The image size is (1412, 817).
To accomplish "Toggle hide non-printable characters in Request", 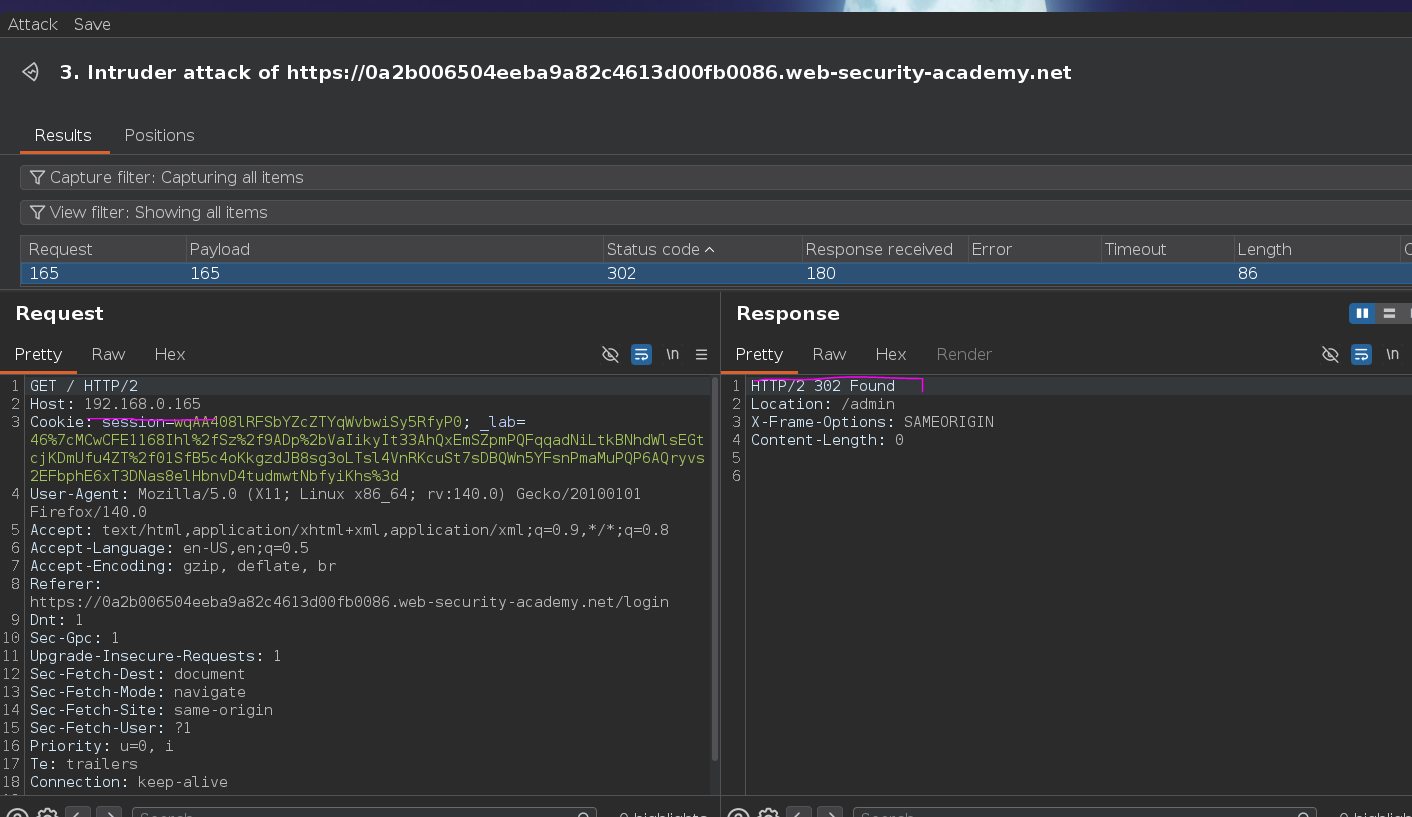I will (x=610, y=354).
